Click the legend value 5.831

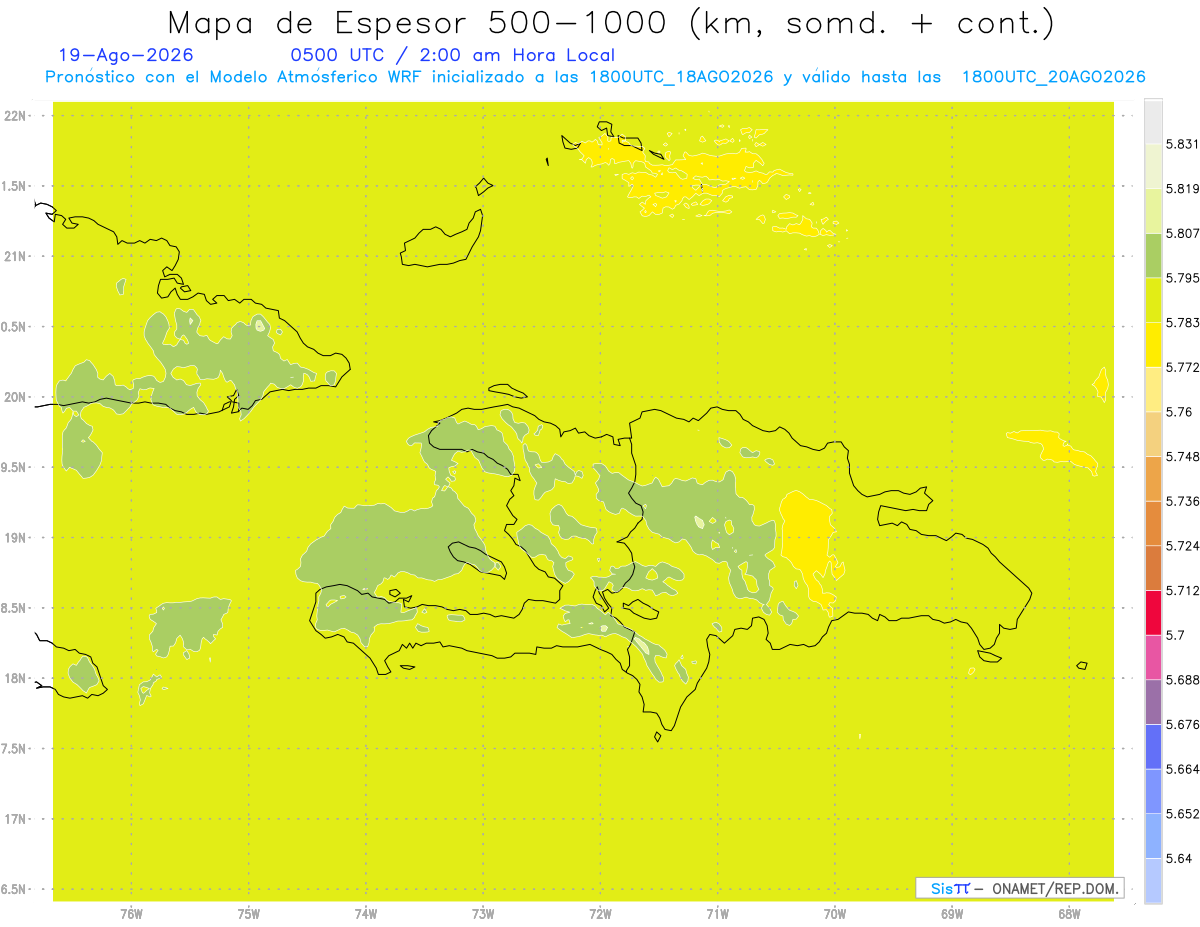(x=1184, y=144)
